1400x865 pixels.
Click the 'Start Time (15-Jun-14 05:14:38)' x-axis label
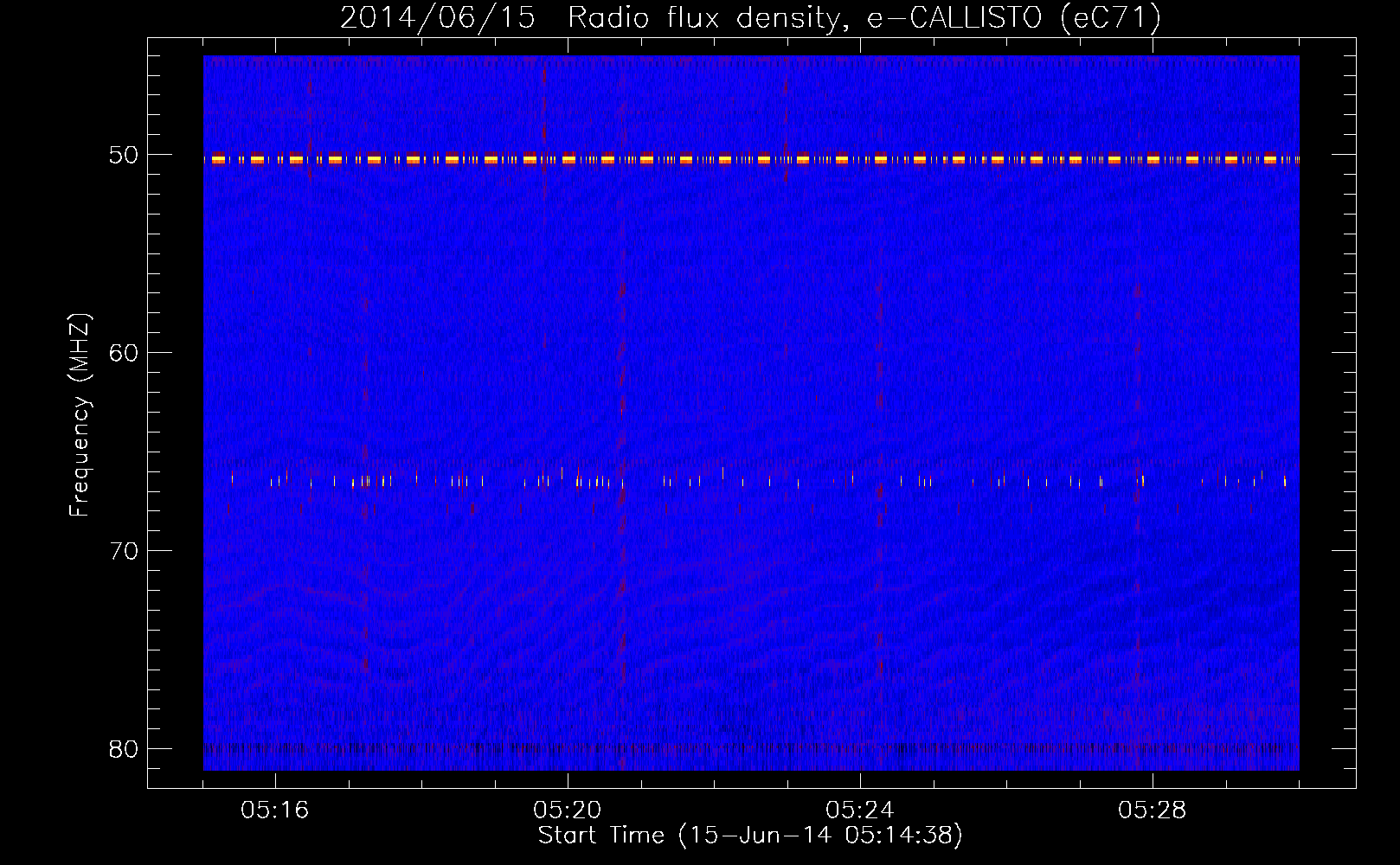(750, 836)
